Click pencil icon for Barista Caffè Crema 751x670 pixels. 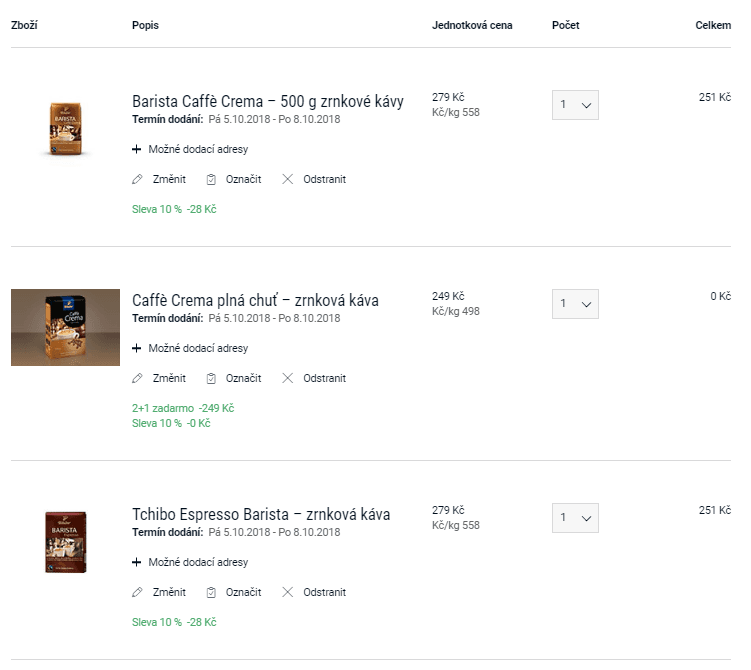tap(137, 179)
